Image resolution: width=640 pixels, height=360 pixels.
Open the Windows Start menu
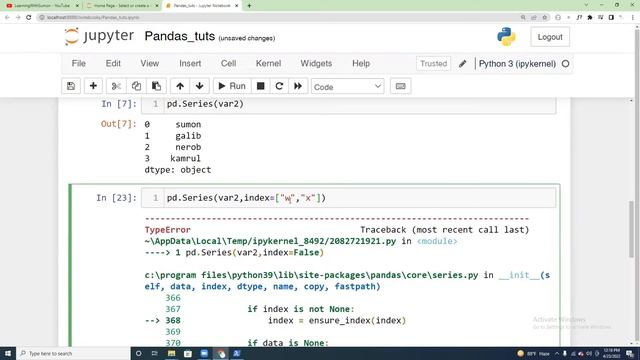click(x=8, y=353)
